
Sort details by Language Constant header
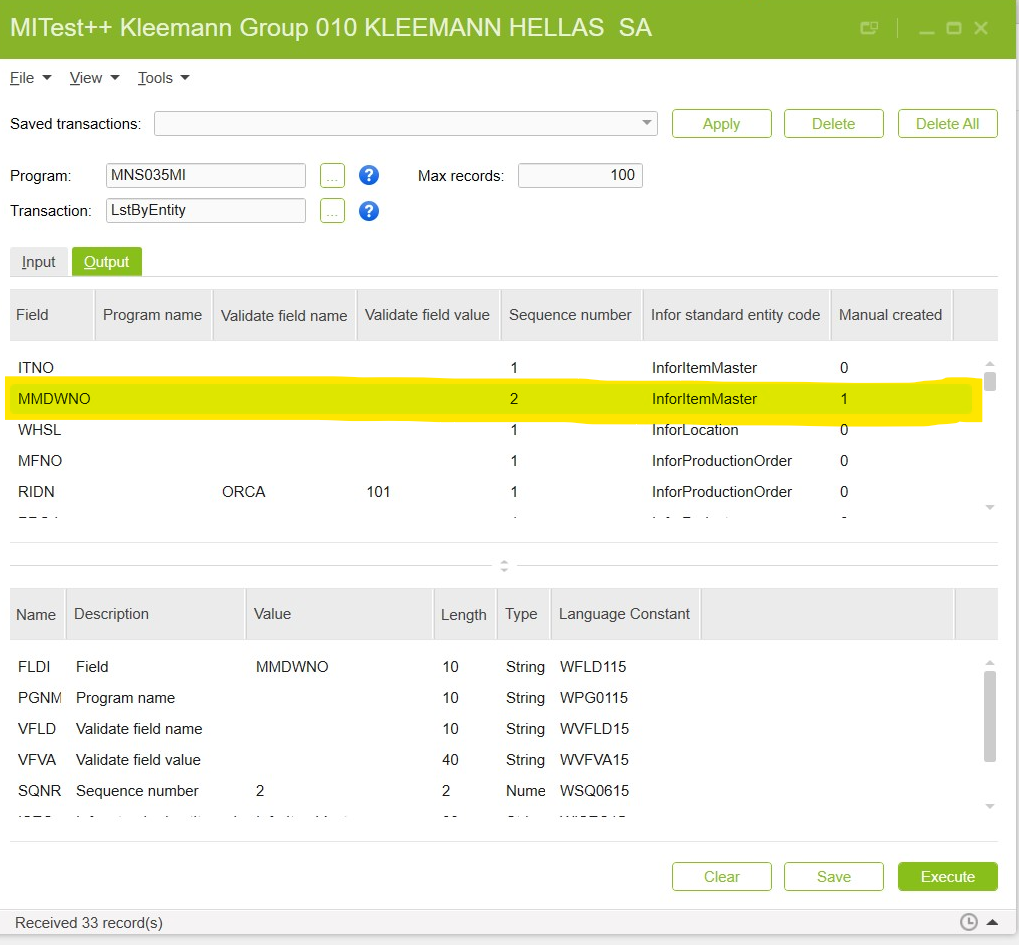pos(625,614)
